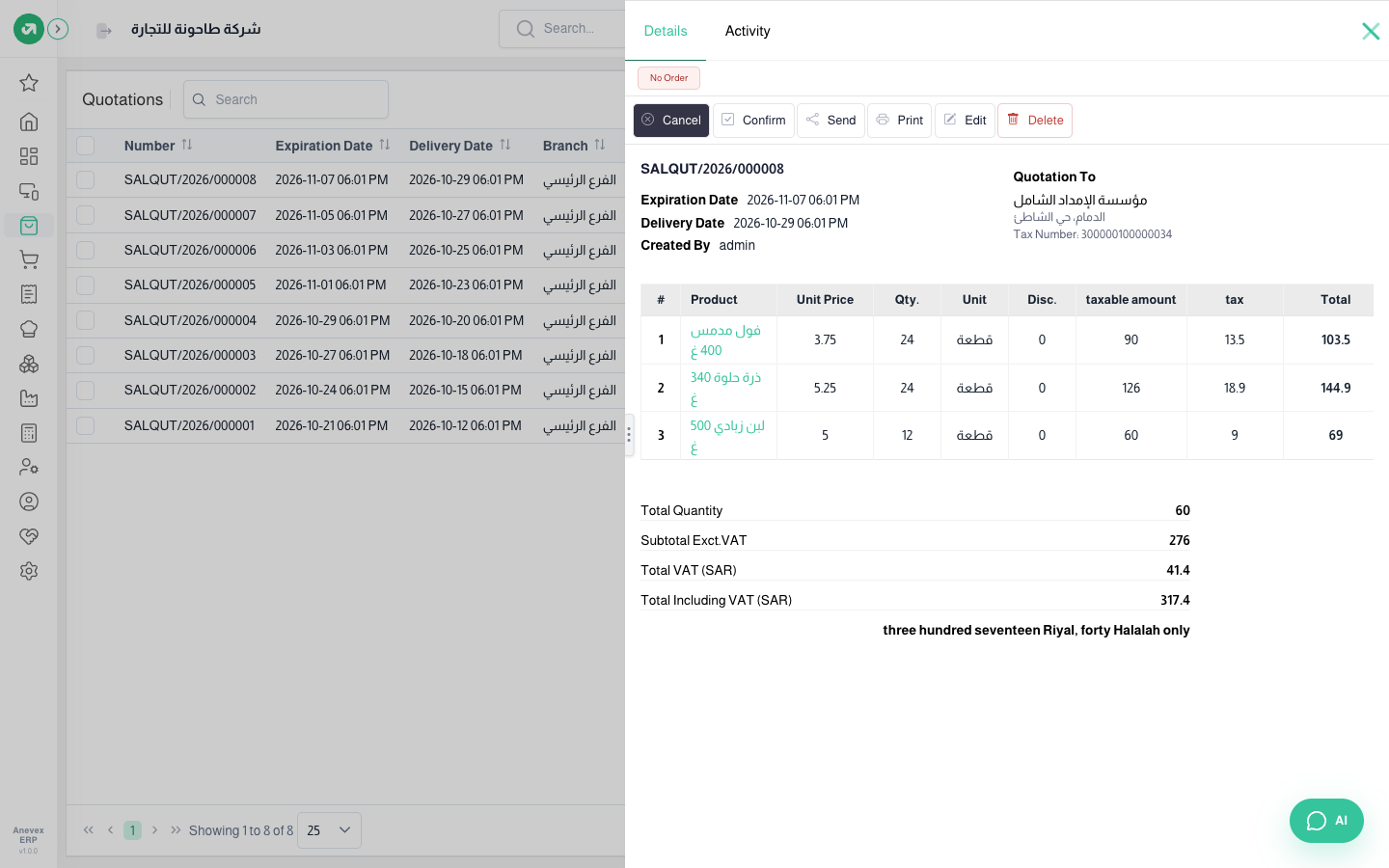Screen dimensions: 1389x868
Task: Print the quotation
Action: pyautogui.click(x=900, y=121)
